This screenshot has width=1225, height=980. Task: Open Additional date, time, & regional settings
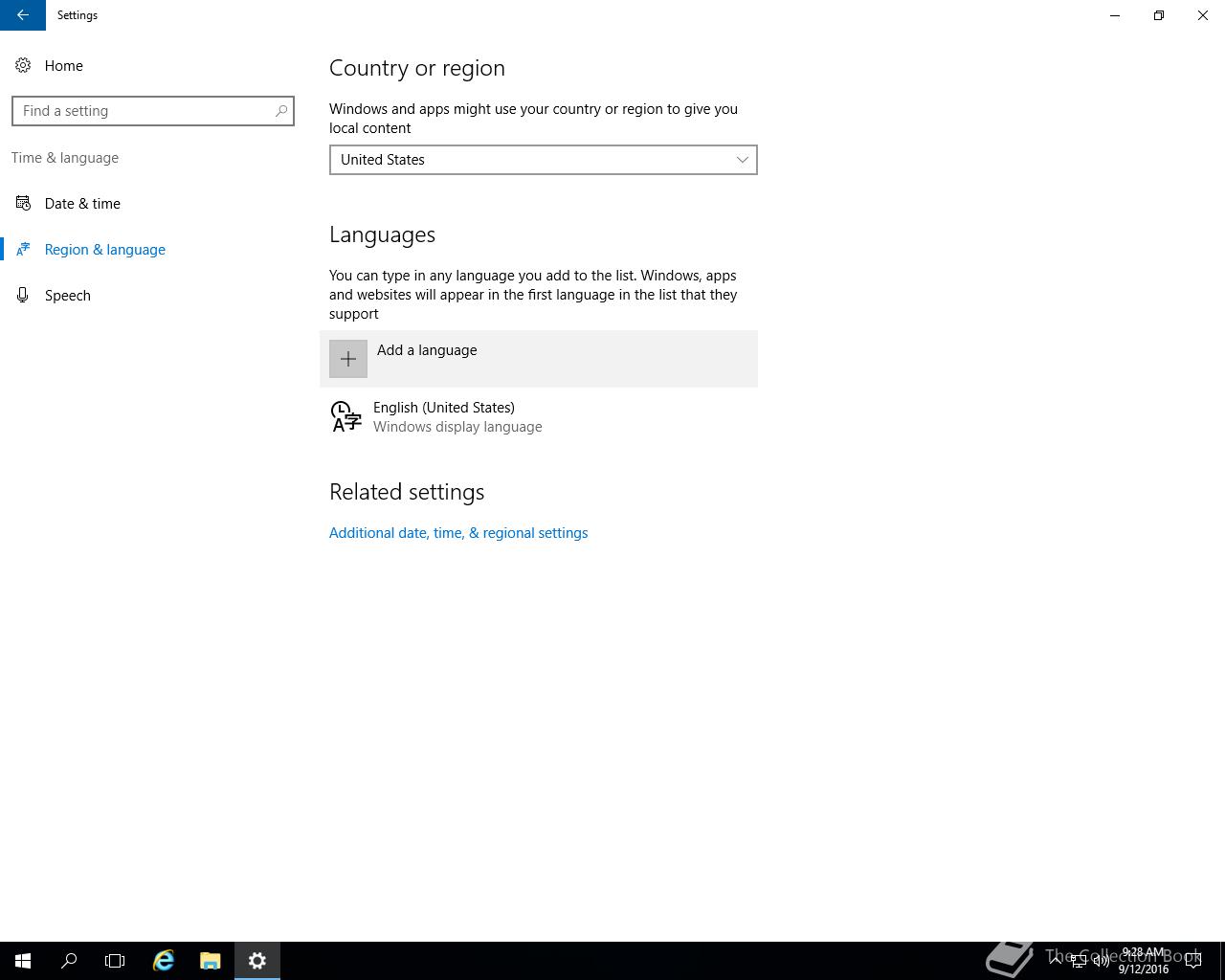click(x=458, y=533)
